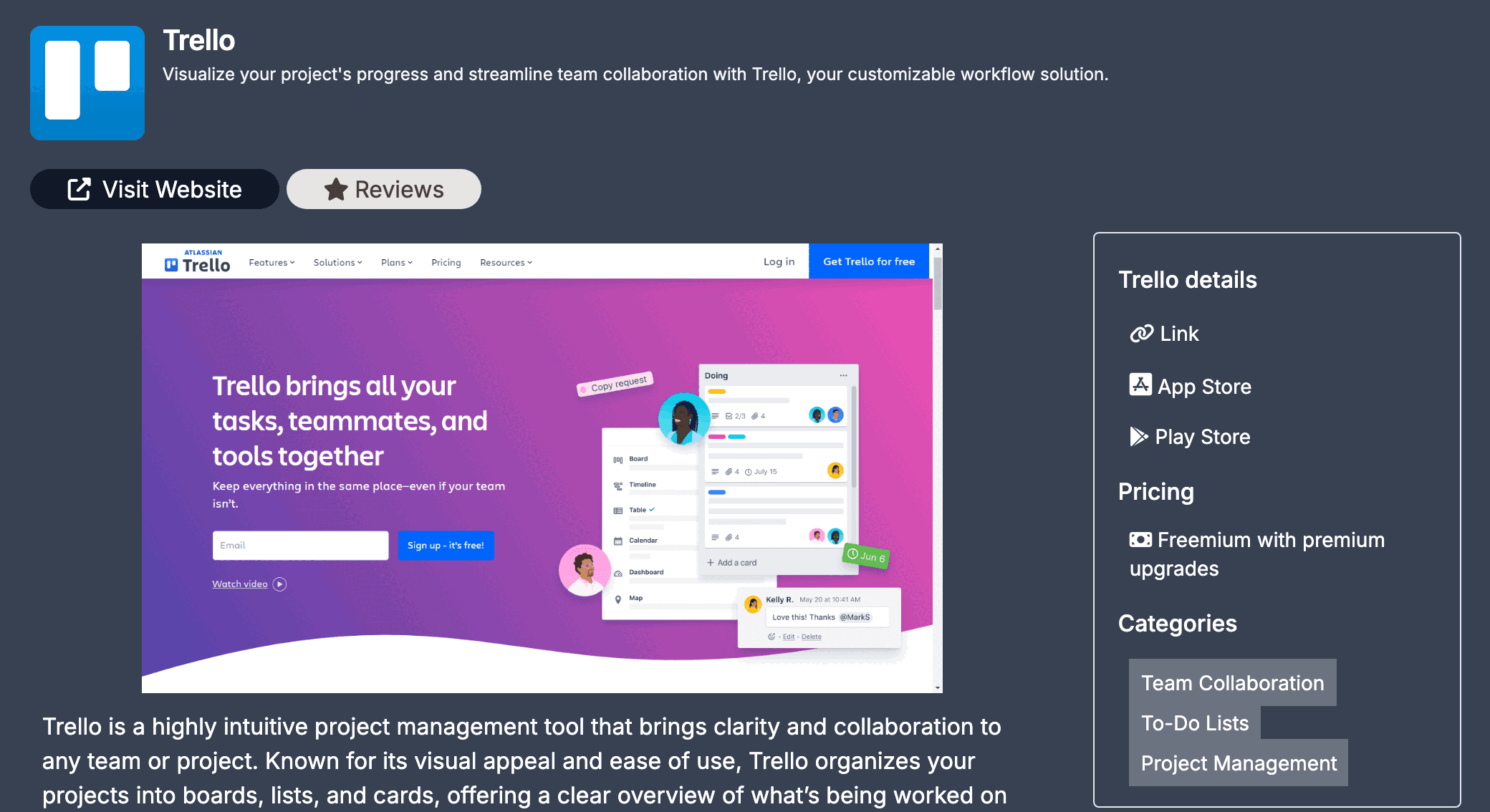Click the Link detail with chain icon

(1164, 334)
